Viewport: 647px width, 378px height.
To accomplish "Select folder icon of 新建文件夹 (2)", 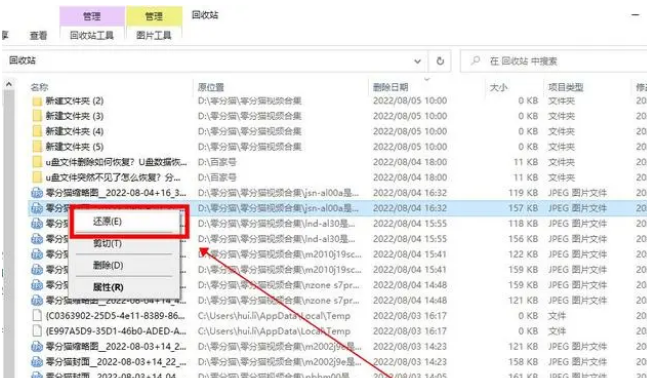I will click(x=37, y=101).
